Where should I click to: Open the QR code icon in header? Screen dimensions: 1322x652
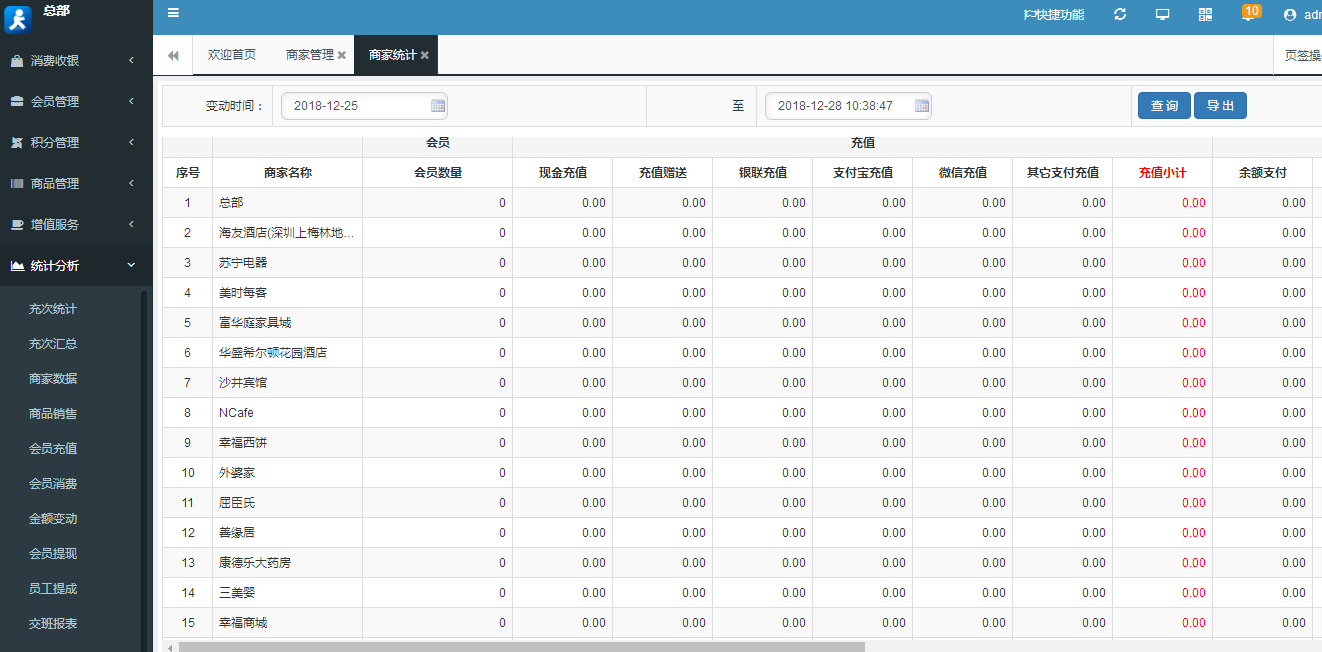(1205, 15)
